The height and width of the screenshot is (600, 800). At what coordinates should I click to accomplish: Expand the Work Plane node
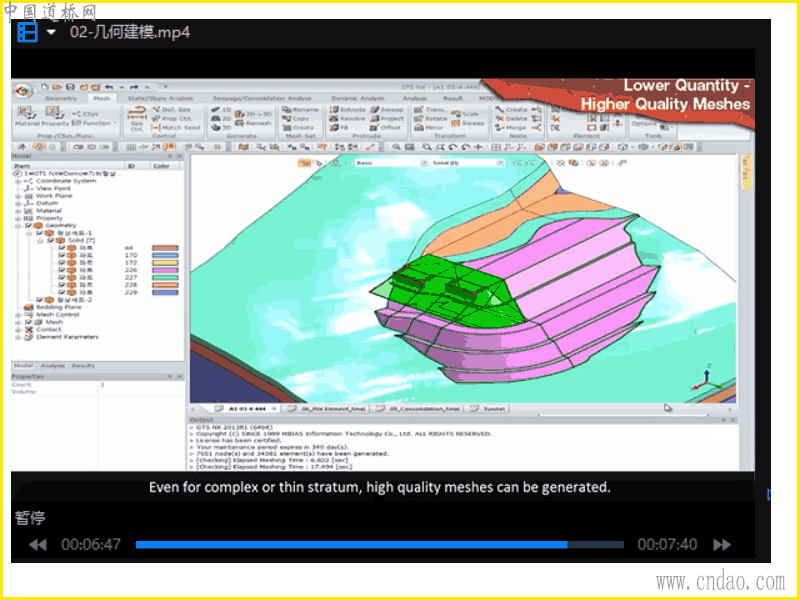click(x=18, y=196)
